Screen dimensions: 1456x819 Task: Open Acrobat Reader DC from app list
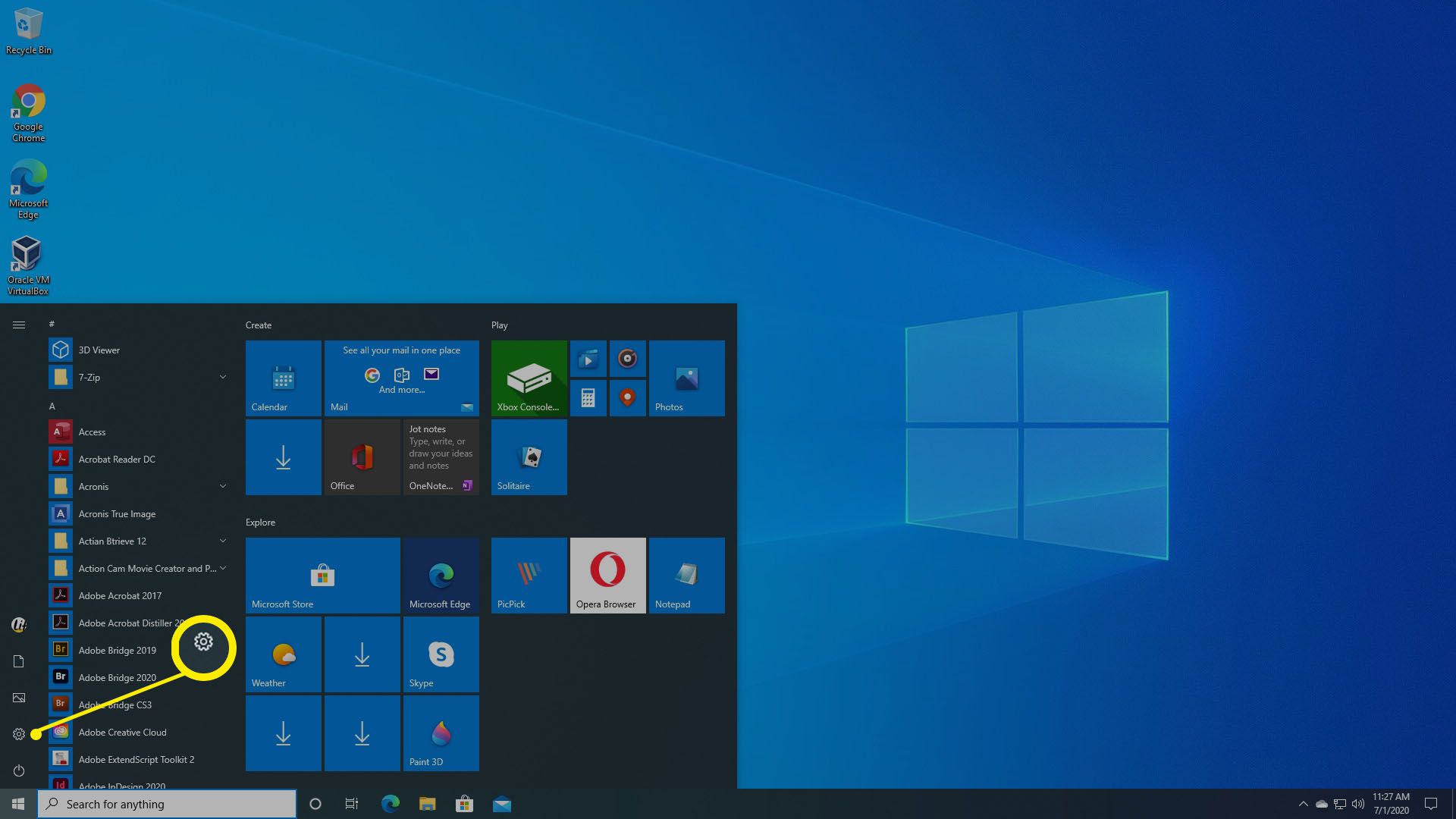(x=139, y=459)
